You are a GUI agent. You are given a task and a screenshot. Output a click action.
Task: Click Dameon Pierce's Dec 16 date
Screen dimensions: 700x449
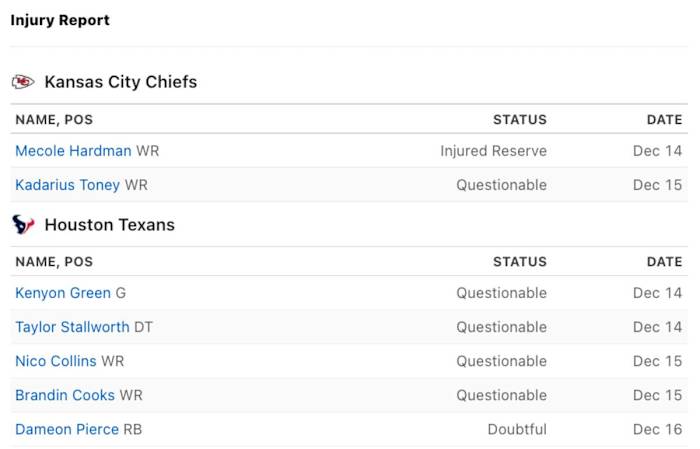(x=657, y=429)
